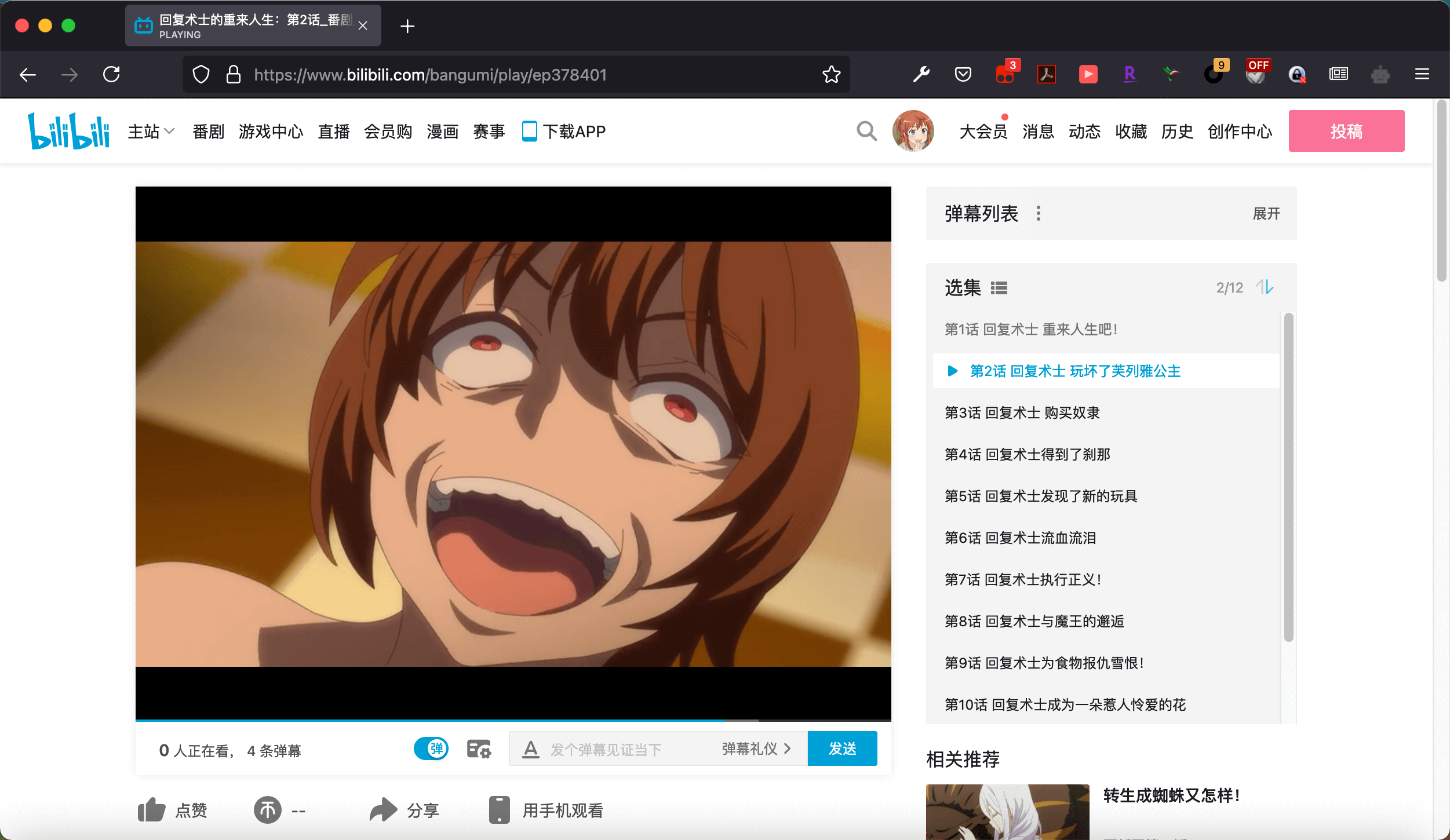Open the 番剧 menu item
Viewport: 1450px width, 840px height.
(207, 131)
